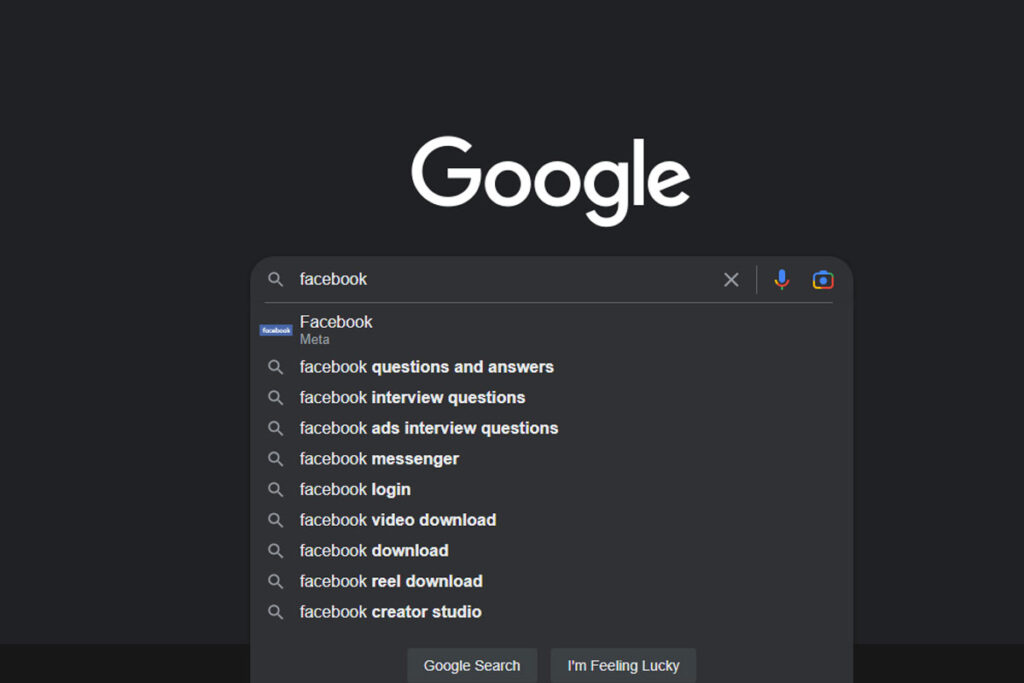Viewport: 1024px width, 683px height.
Task: Select the 'facebook download' suggestion
Action: coord(373,550)
